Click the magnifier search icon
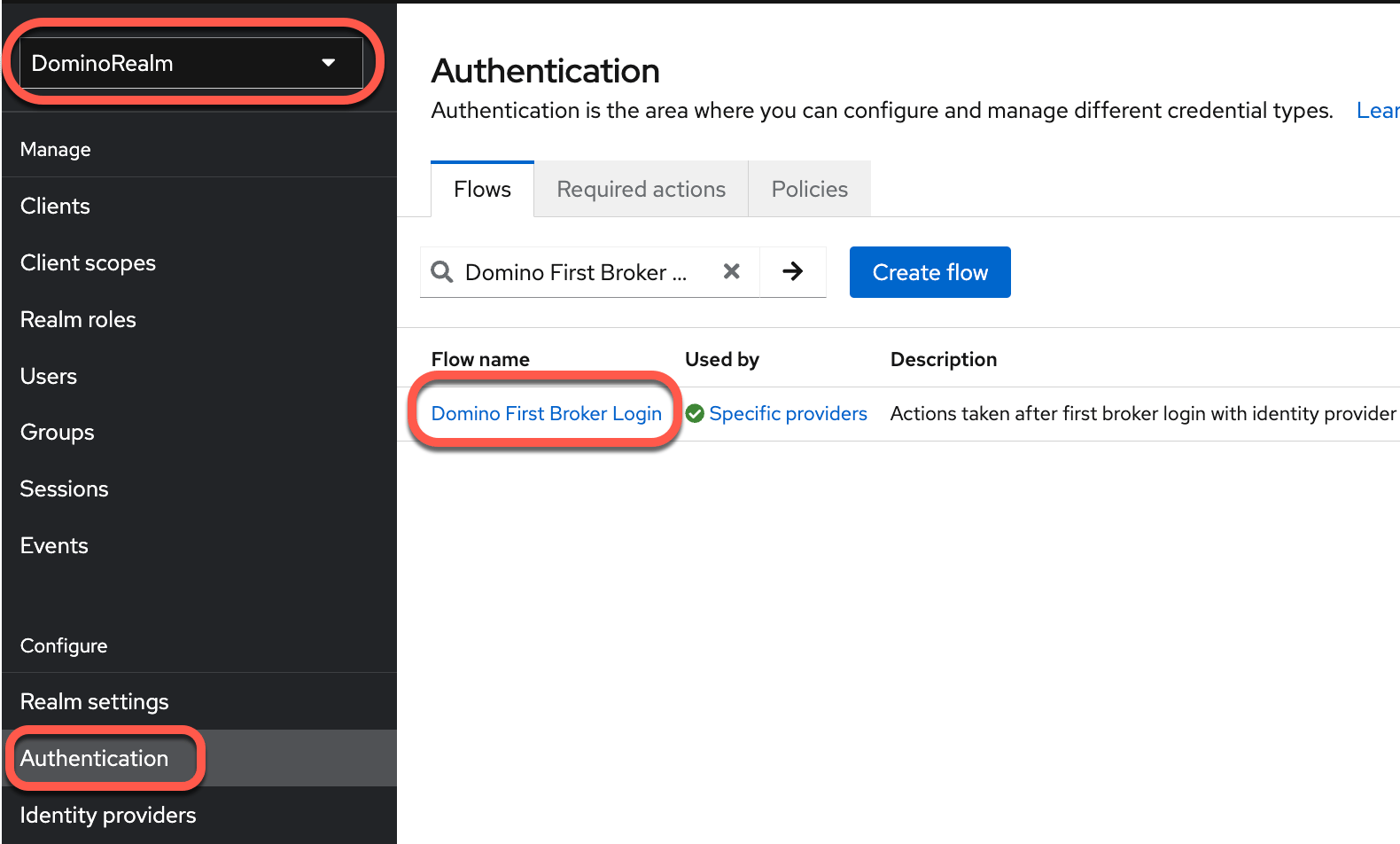The image size is (1400, 844). 442,272
